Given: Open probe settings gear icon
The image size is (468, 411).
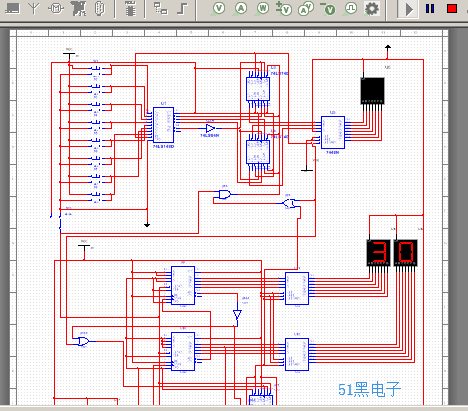Looking at the screenshot, I should pyautogui.click(x=372, y=9).
